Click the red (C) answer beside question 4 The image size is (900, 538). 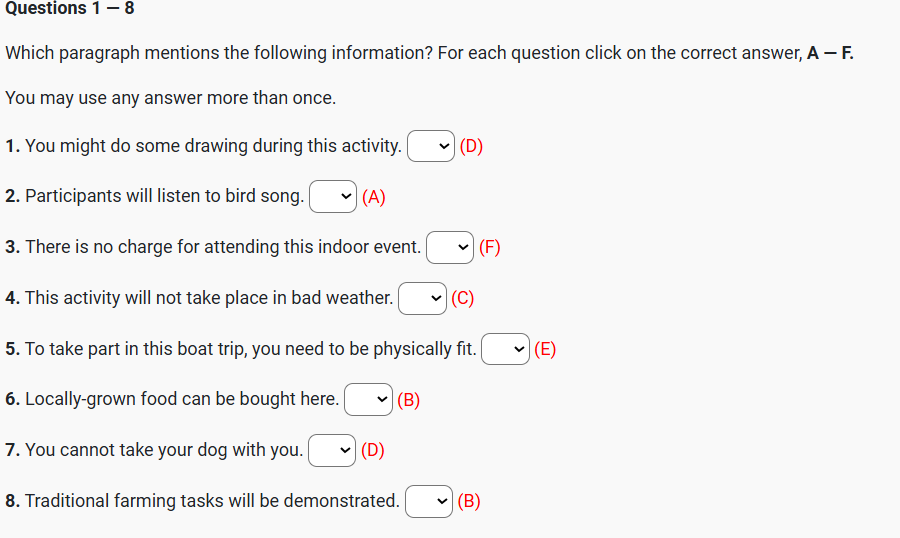tap(463, 298)
